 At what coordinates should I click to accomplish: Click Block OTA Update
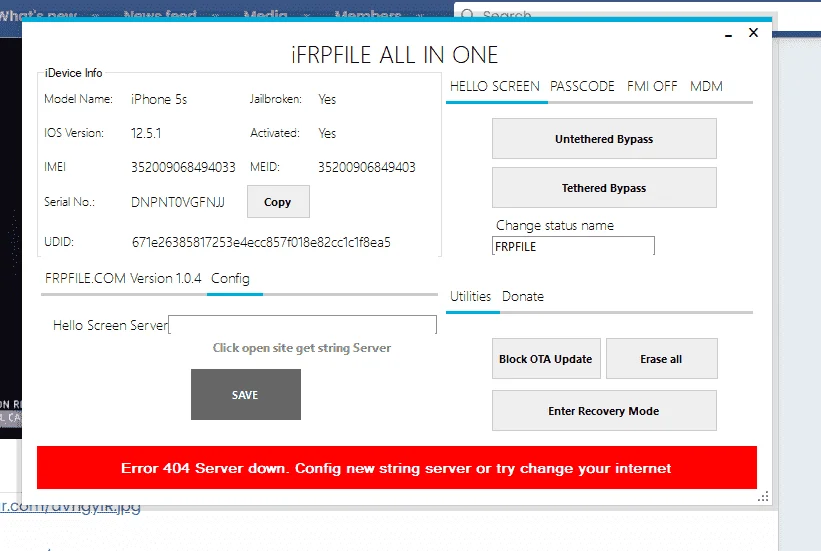(546, 359)
